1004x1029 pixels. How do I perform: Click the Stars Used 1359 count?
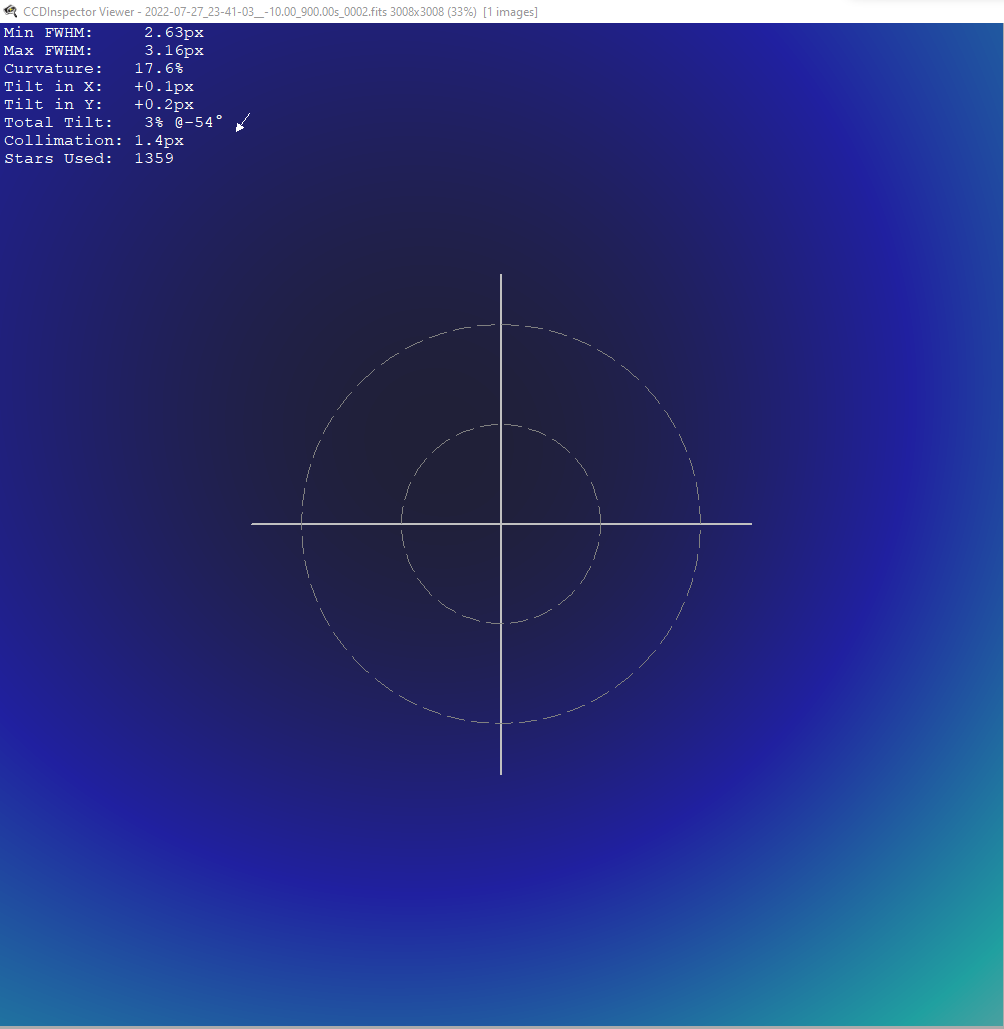pos(154,158)
